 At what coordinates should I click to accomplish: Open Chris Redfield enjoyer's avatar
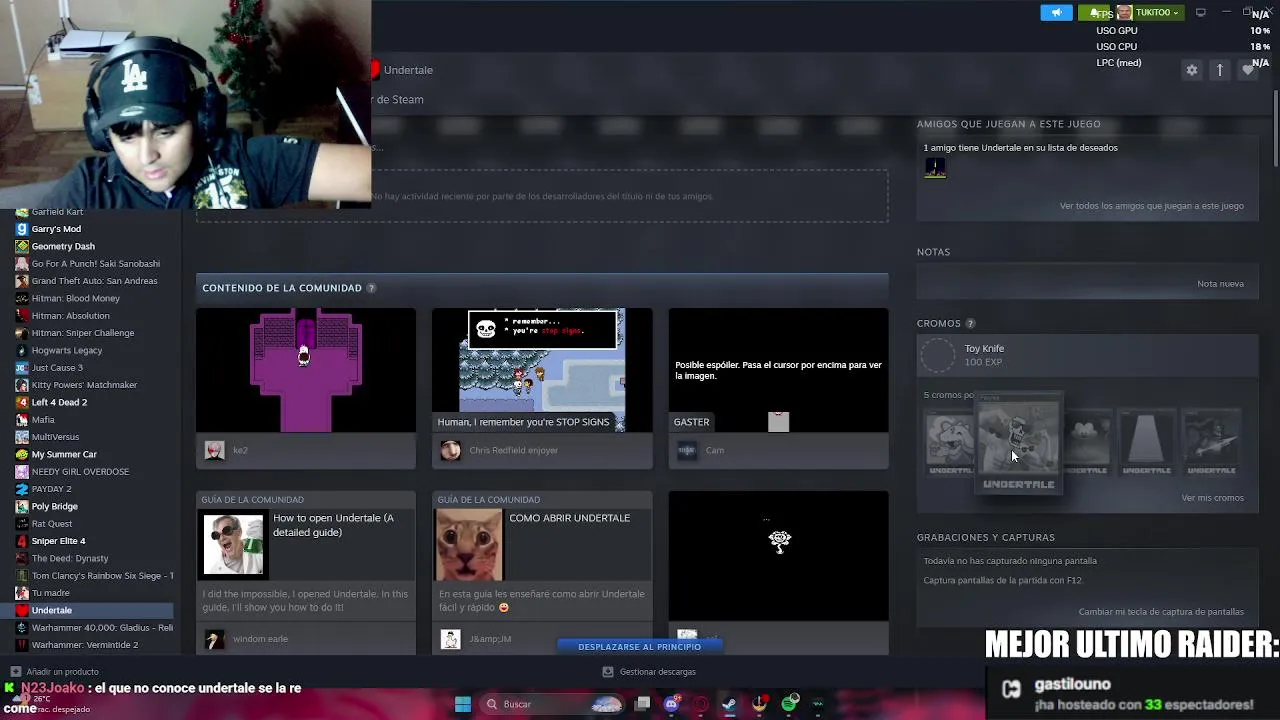point(450,451)
